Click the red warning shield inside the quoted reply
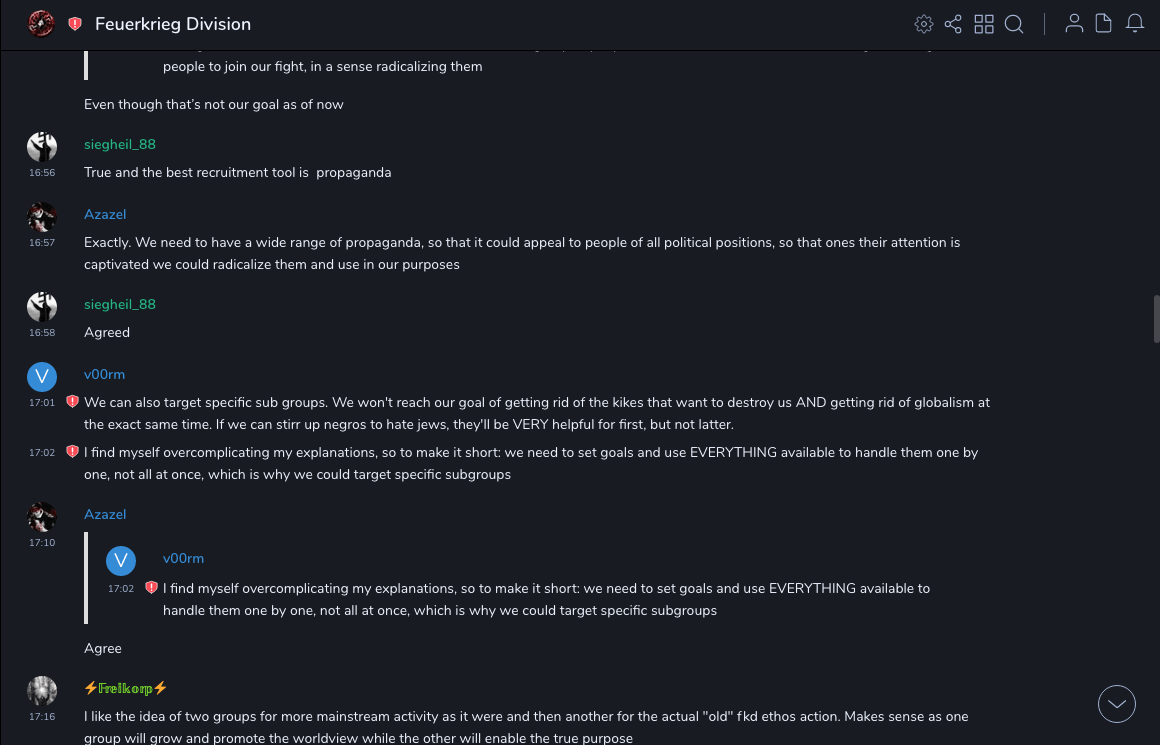 pos(151,588)
